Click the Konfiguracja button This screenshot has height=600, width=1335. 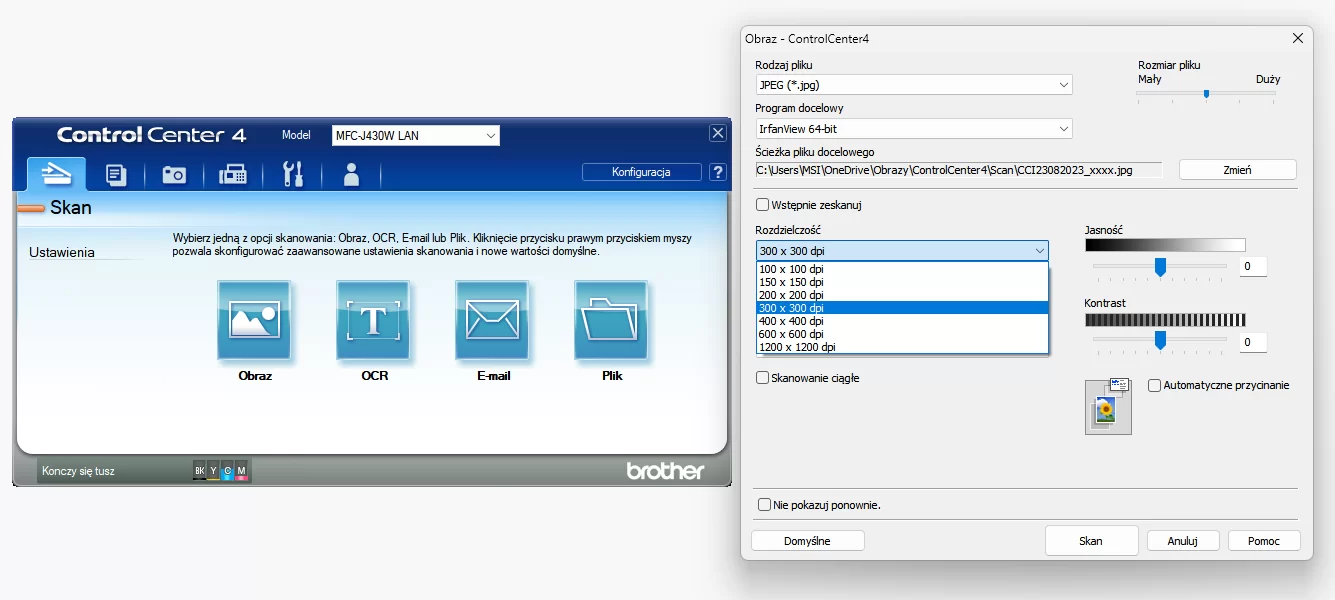click(641, 172)
